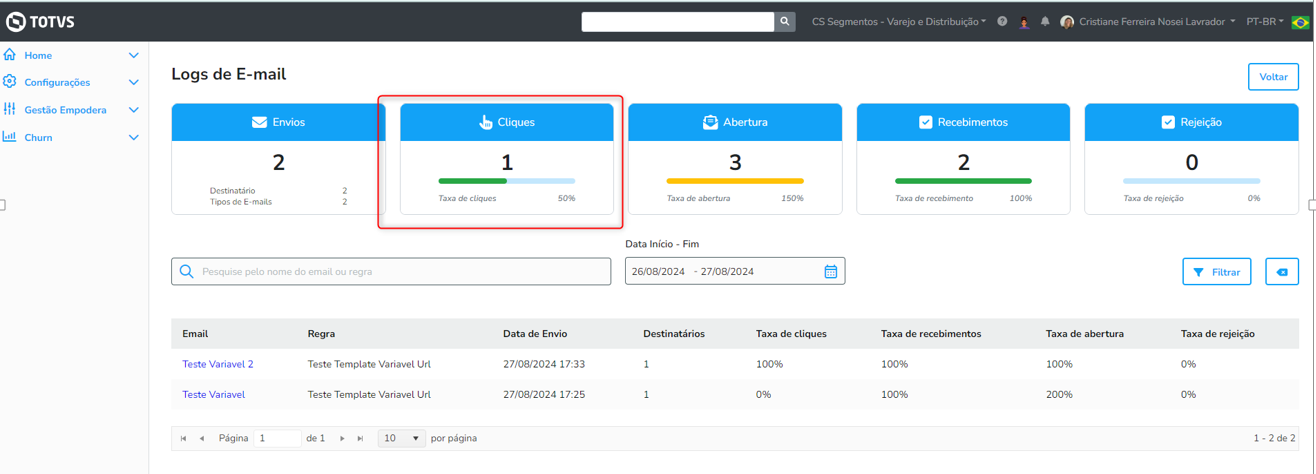Viewport: 1316px width, 474px height.
Task: Open CS Segmentos - Varejo e Distribuição dropdown
Action: (x=898, y=21)
